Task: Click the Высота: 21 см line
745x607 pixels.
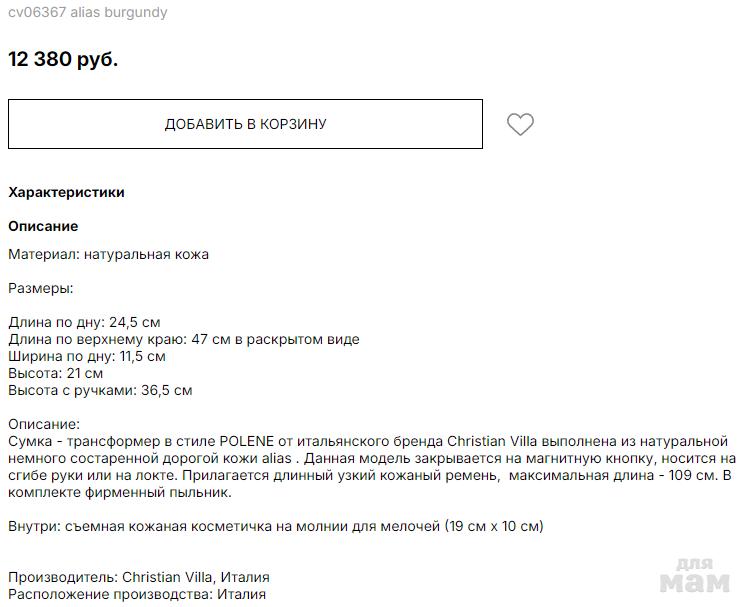Action: (x=55, y=373)
